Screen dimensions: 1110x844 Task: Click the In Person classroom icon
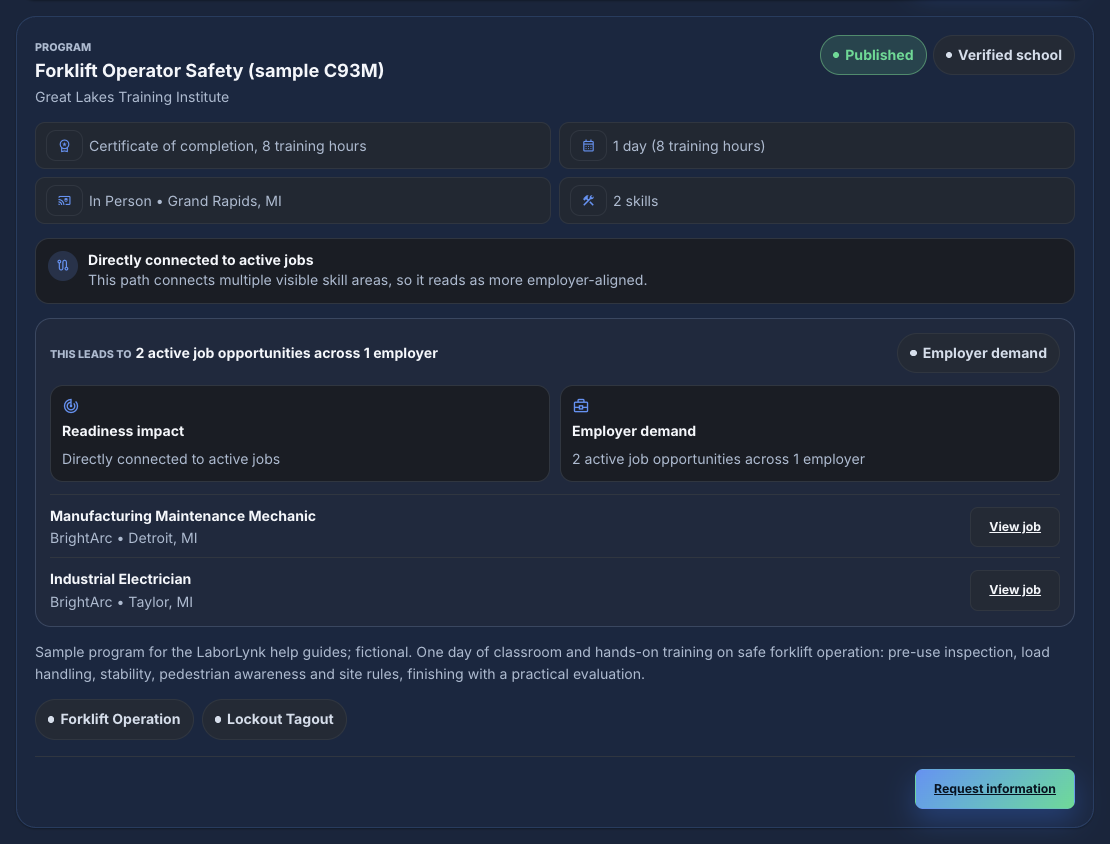tap(64, 201)
